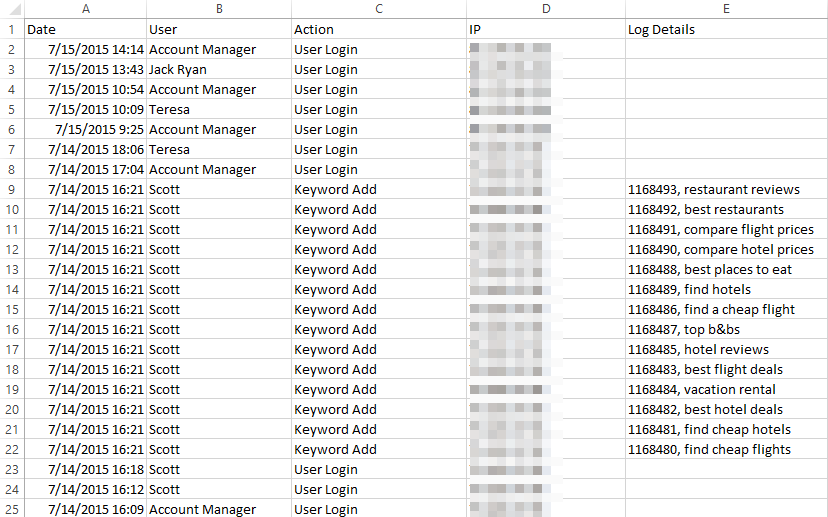Select column B header
This screenshot has width=828, height=517.
(x=218, y=9)
